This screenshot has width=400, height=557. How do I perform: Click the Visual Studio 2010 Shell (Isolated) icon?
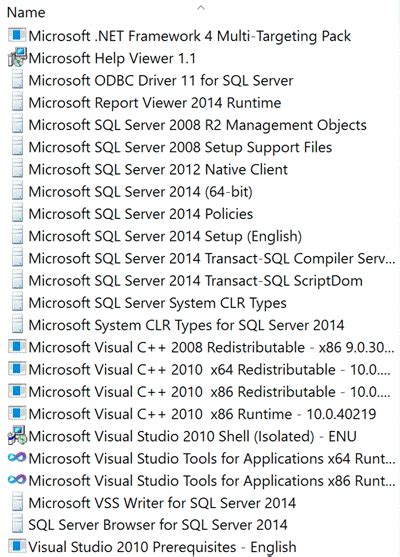coord(17,436)
